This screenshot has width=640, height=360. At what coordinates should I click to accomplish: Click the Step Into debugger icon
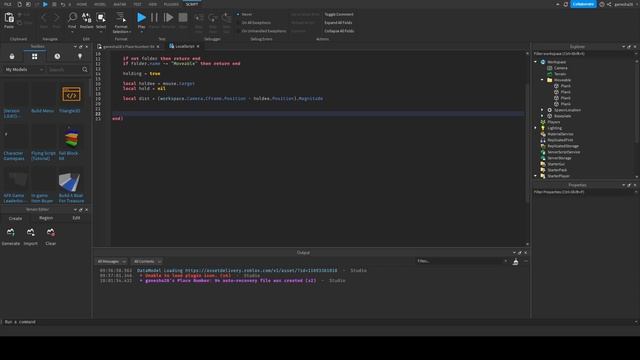pyautogui.click(x=199, y=18)
